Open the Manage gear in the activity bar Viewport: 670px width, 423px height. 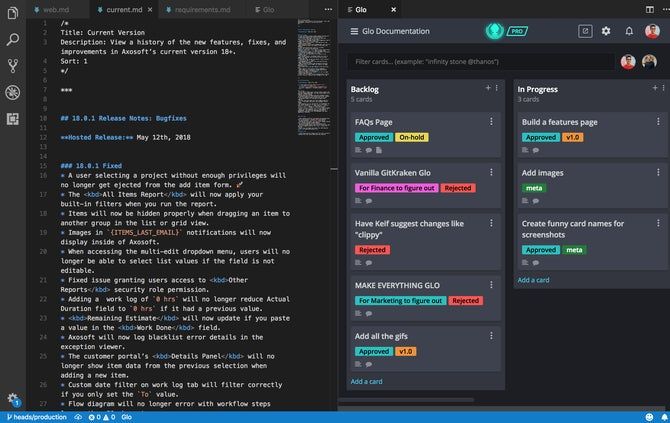coord(13,400)
